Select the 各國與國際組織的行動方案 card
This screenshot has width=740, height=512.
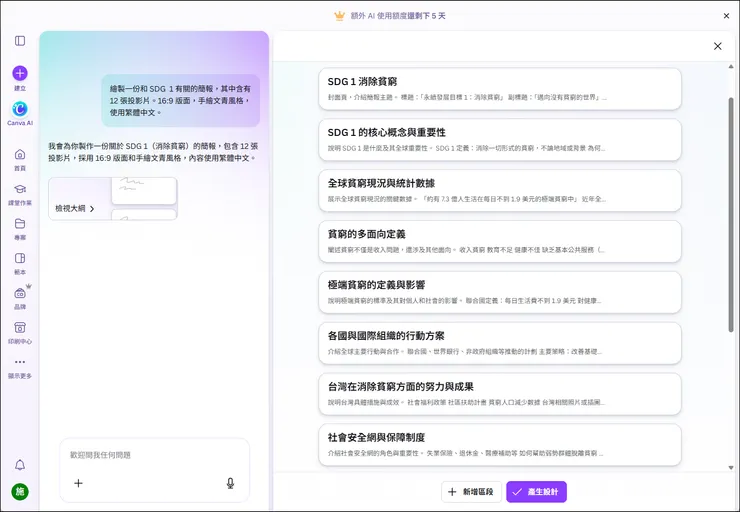tap(500, 344)
